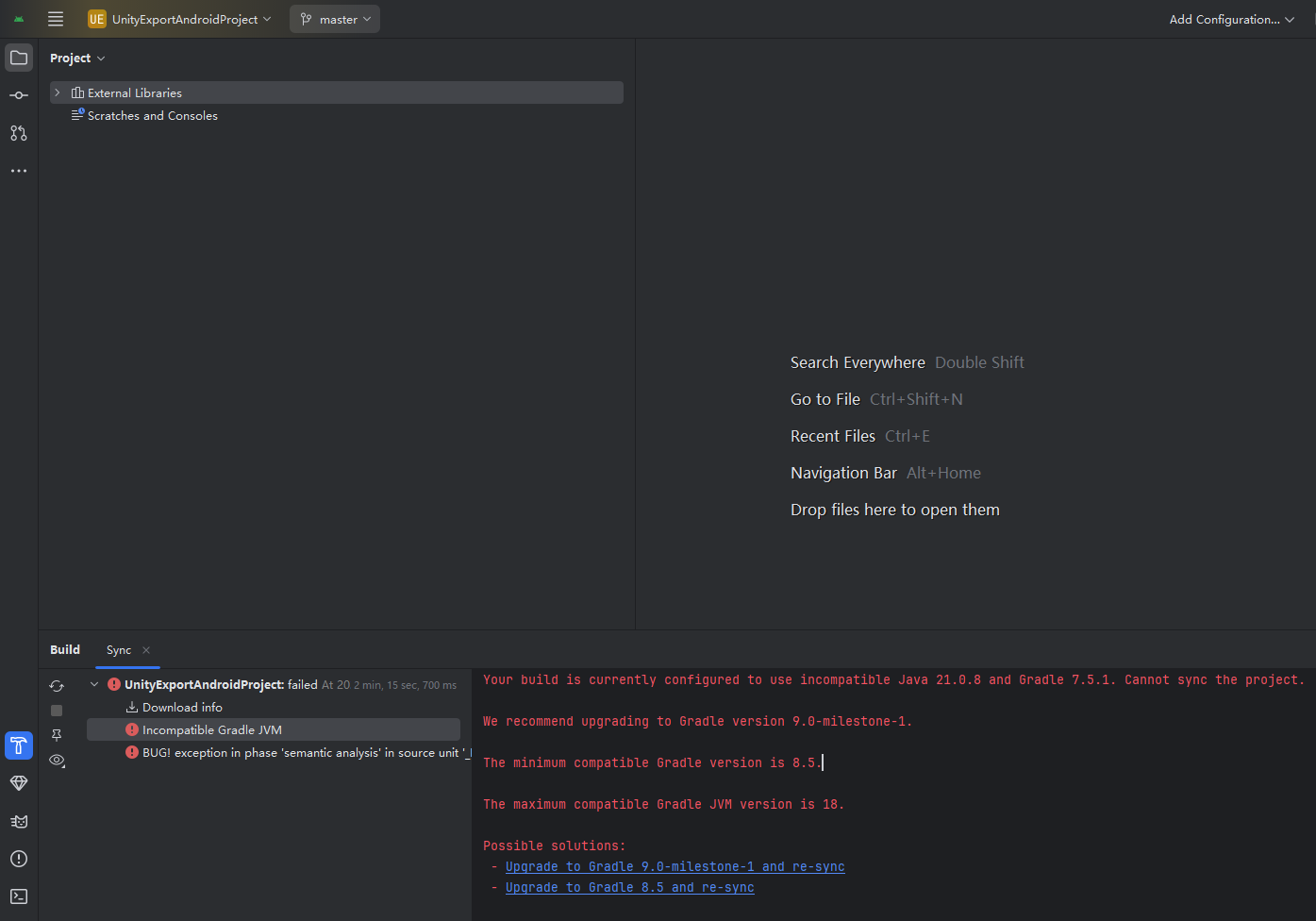
Task: Click Upgrade to Gradle 9.0-milestone-1 link
Action: (675, 866)
